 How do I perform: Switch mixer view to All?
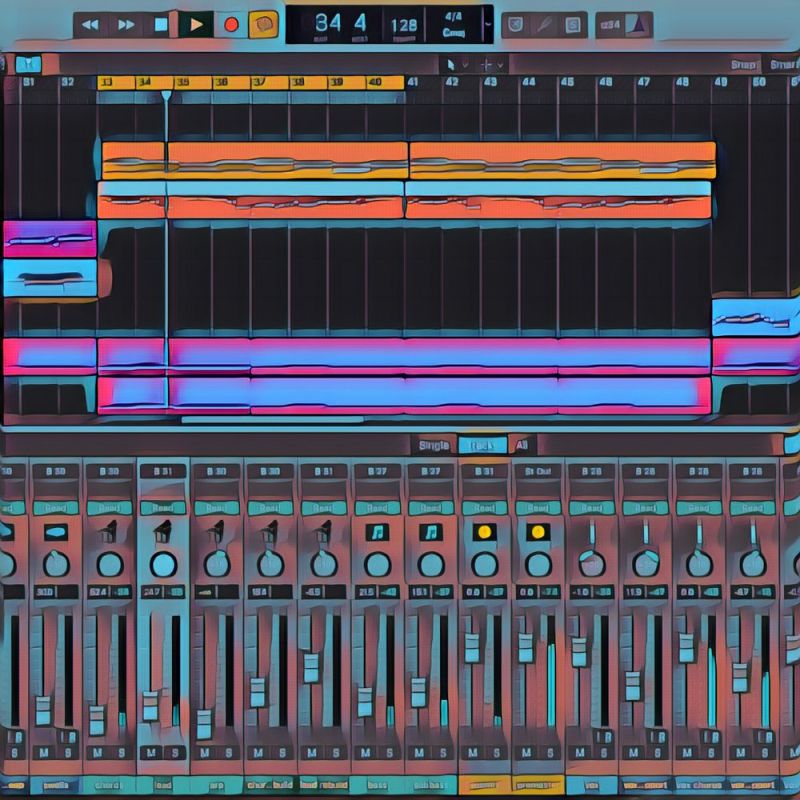pyautogui.click(x=521, y=445)
